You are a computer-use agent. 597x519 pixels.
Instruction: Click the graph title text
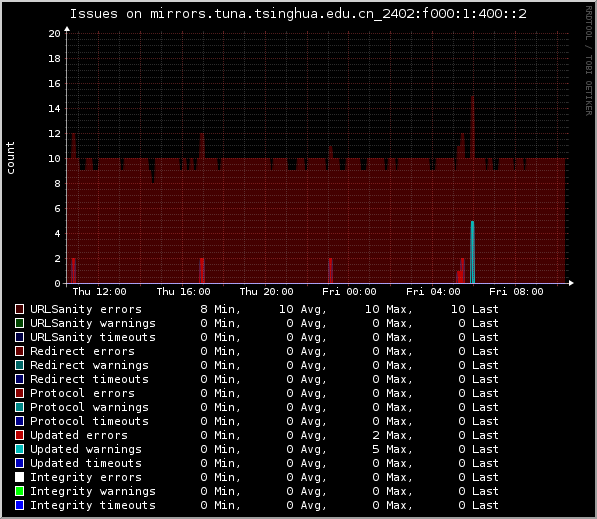298,14
